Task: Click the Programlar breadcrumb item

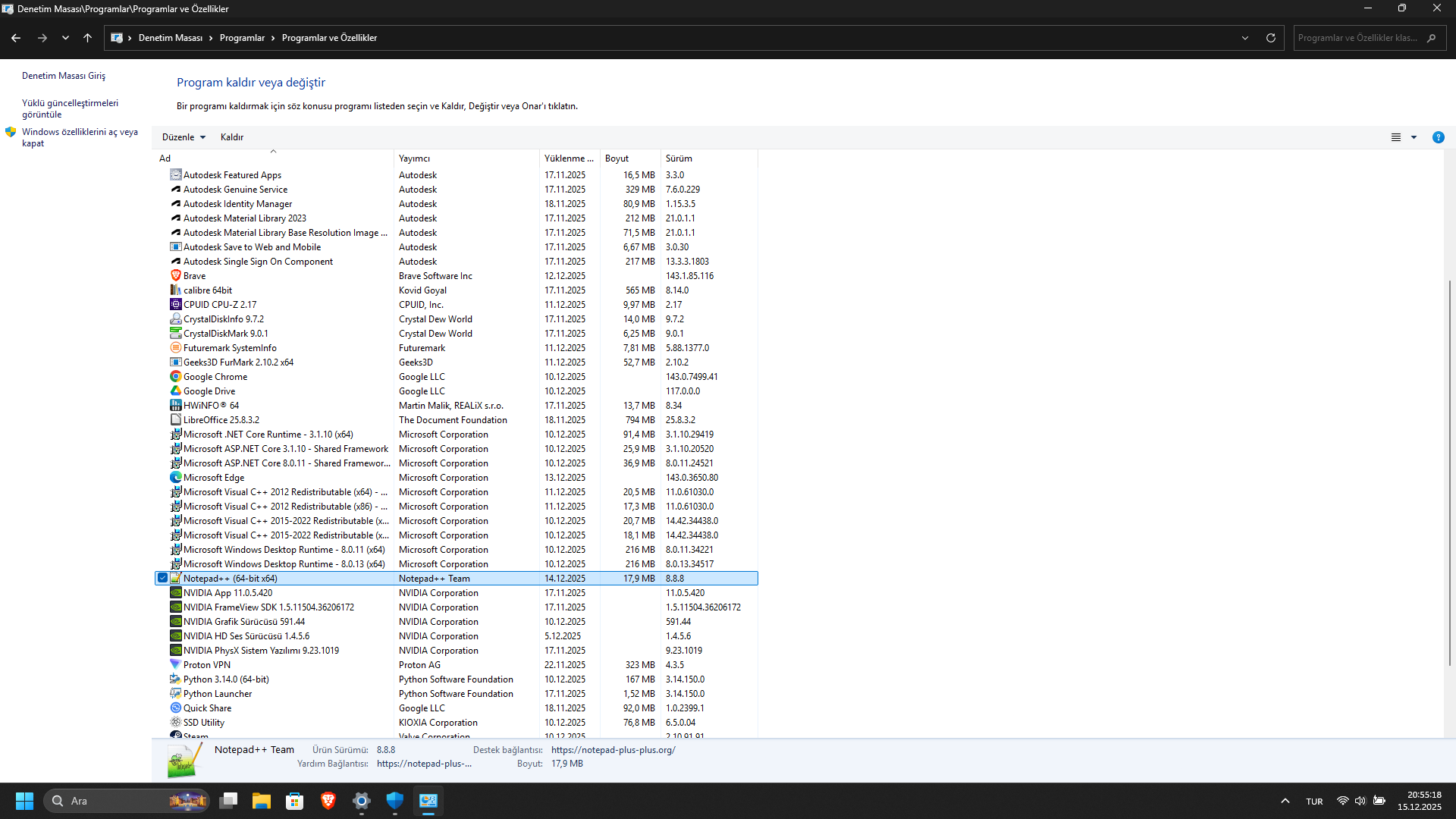Action: (x=243, y=38)
